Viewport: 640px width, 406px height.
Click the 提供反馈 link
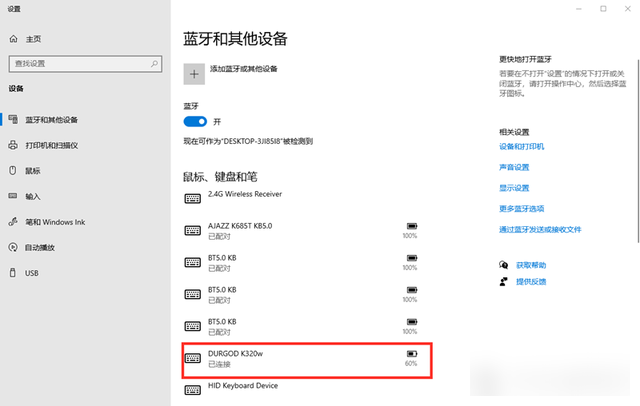(531, 282)
